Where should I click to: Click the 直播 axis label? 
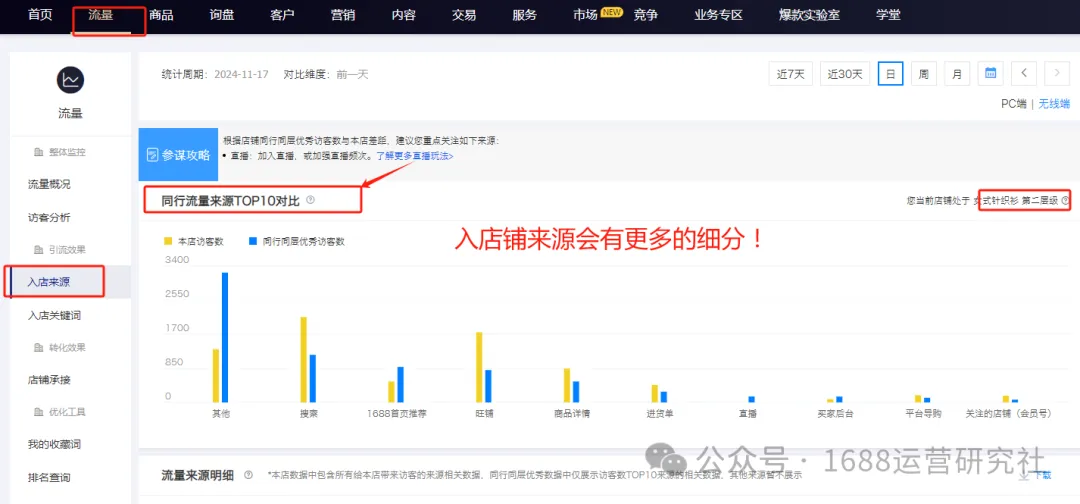(x=747, y=414)
